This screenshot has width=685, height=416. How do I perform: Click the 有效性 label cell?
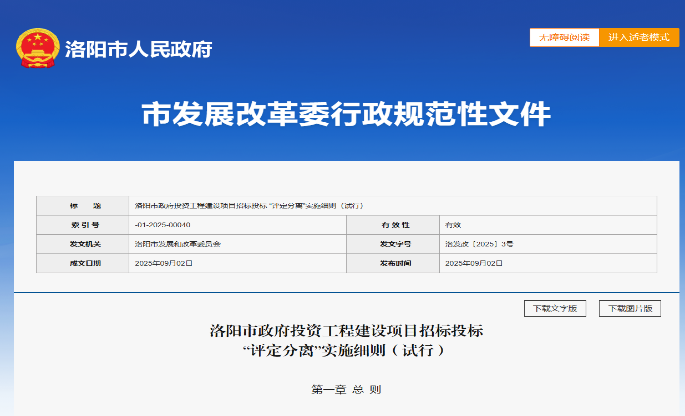click(393, 225)
